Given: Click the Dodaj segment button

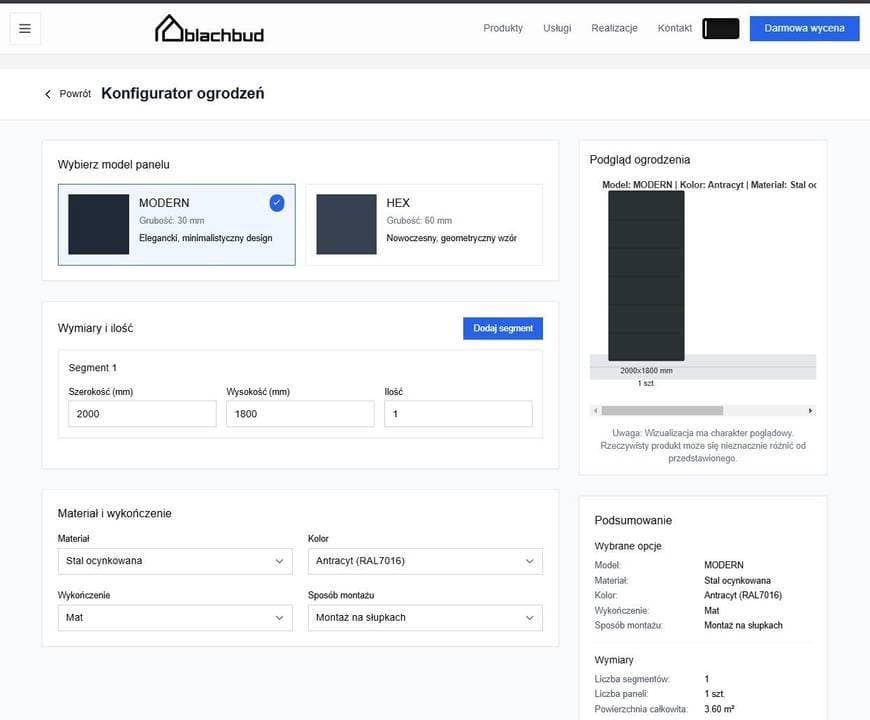Looking at the screenshot, I should pyautogui.click(x=503, y=328).
